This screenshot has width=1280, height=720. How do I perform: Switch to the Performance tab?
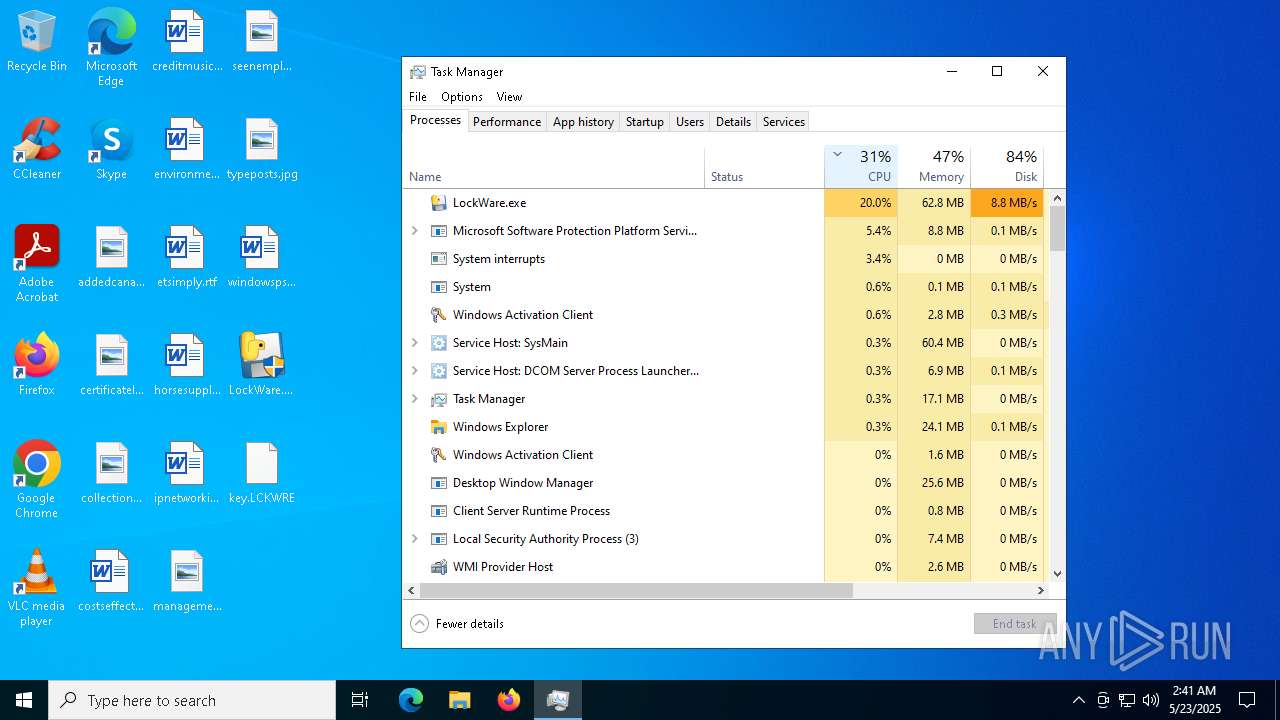click(x=507, y=122)
